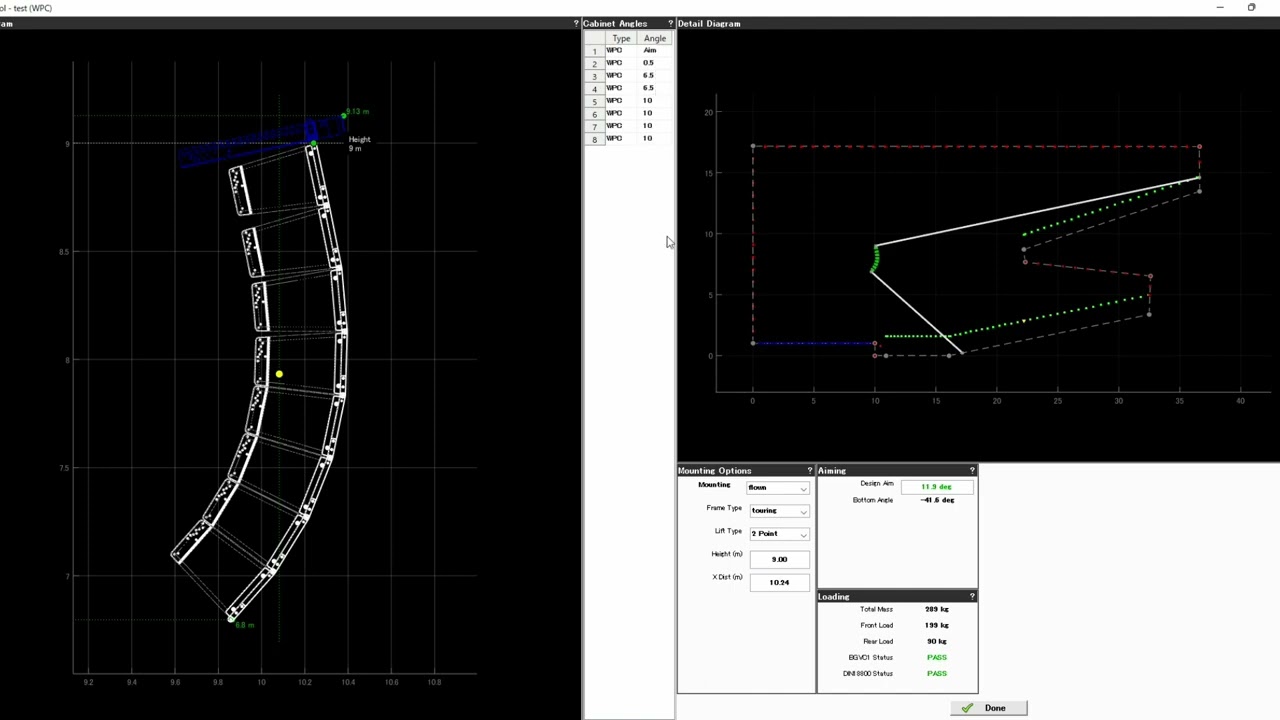Select cabinet row 2 header

(x=594, y=63)
